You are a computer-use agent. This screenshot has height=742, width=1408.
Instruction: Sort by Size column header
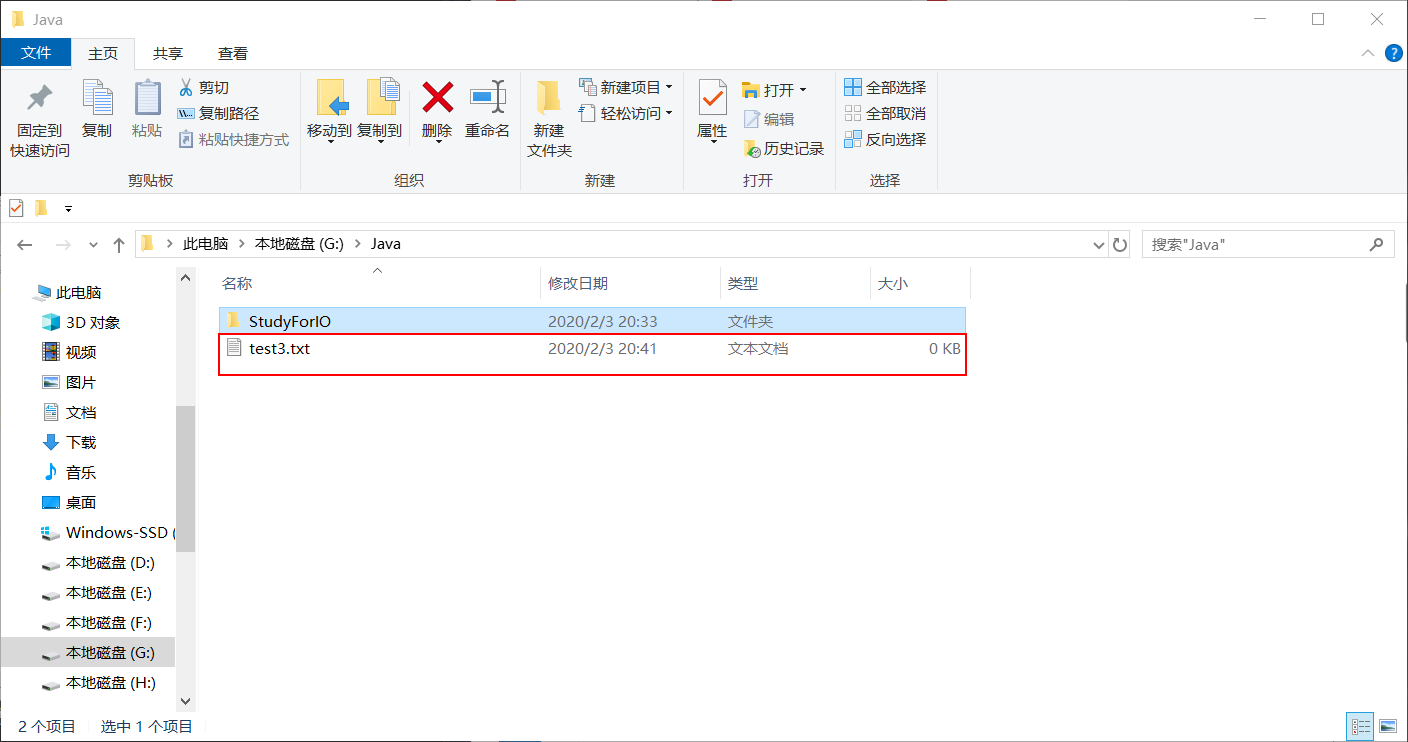[920, 283]
